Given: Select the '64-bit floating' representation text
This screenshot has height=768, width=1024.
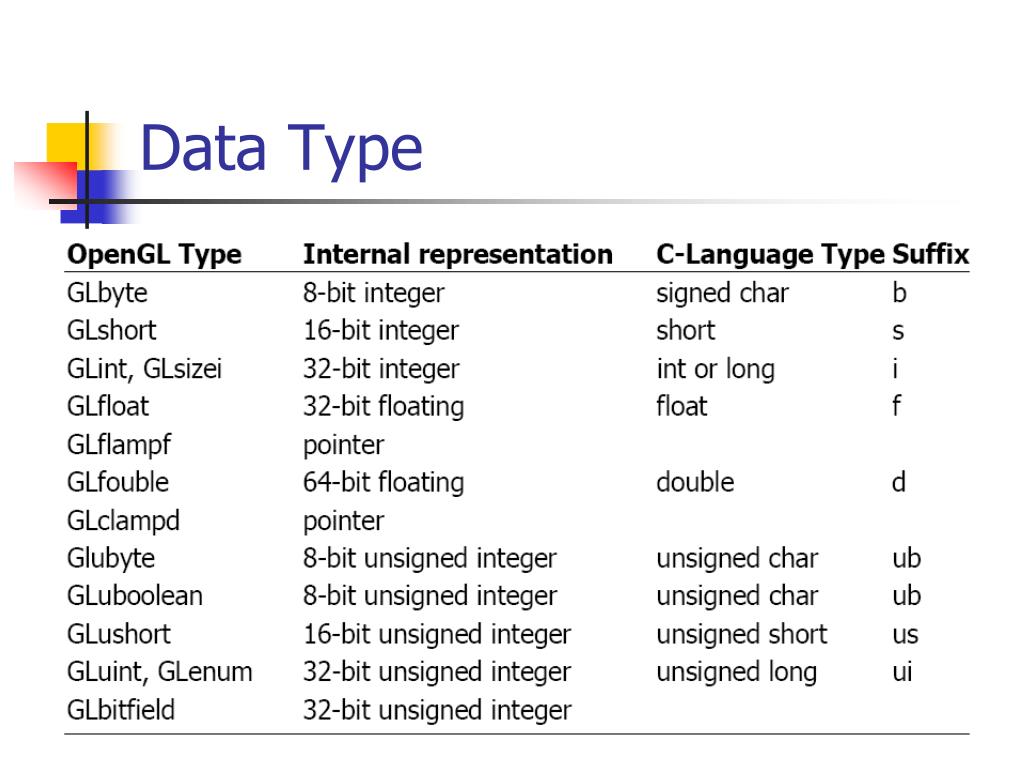Looking at the screenshot, I should pyautogui.click(x=384, y=483).
